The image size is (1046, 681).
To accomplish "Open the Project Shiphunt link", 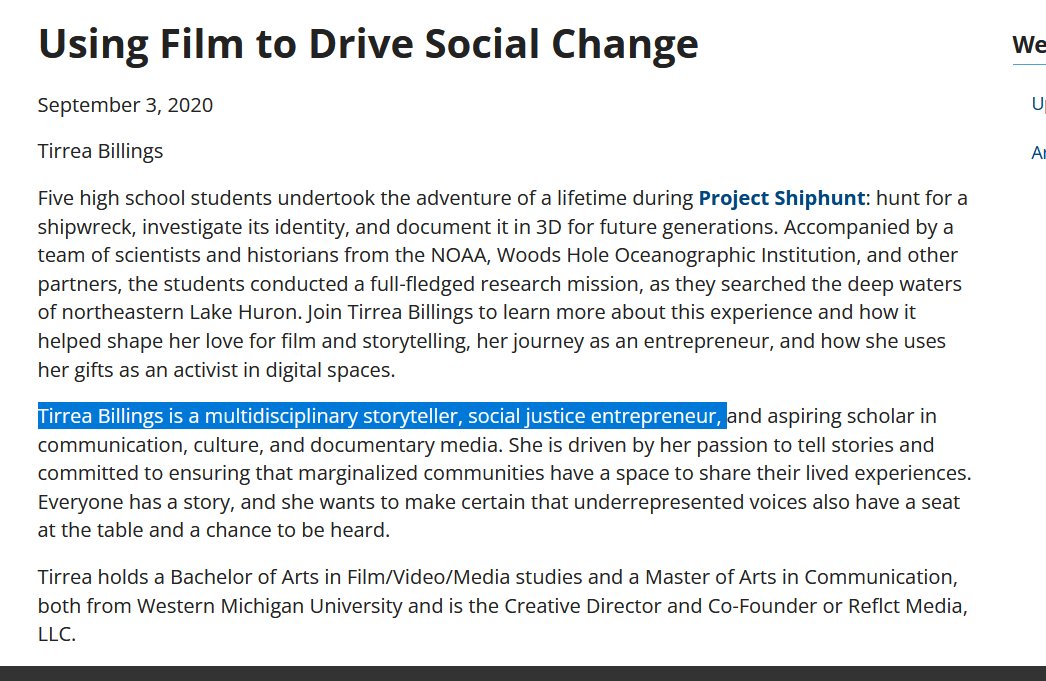I will [781, 198].
